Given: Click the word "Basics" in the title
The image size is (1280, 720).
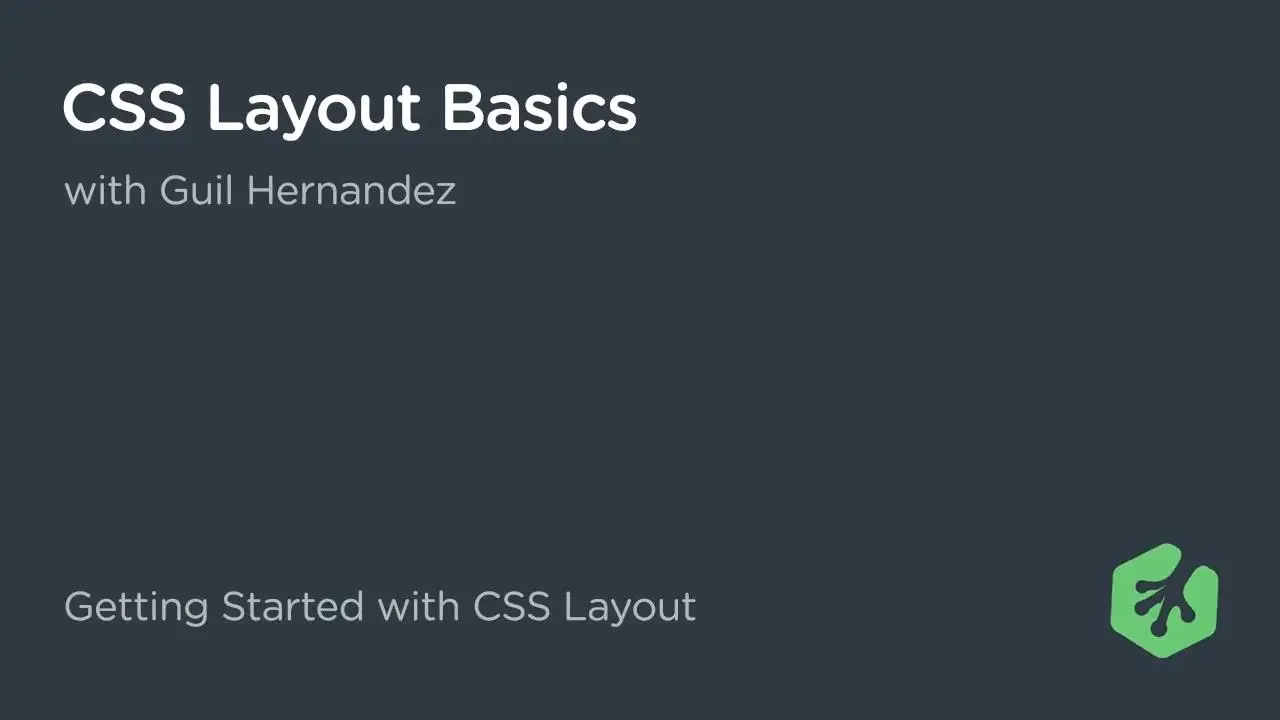Looking at the screenshot, I should click(539, 107).
